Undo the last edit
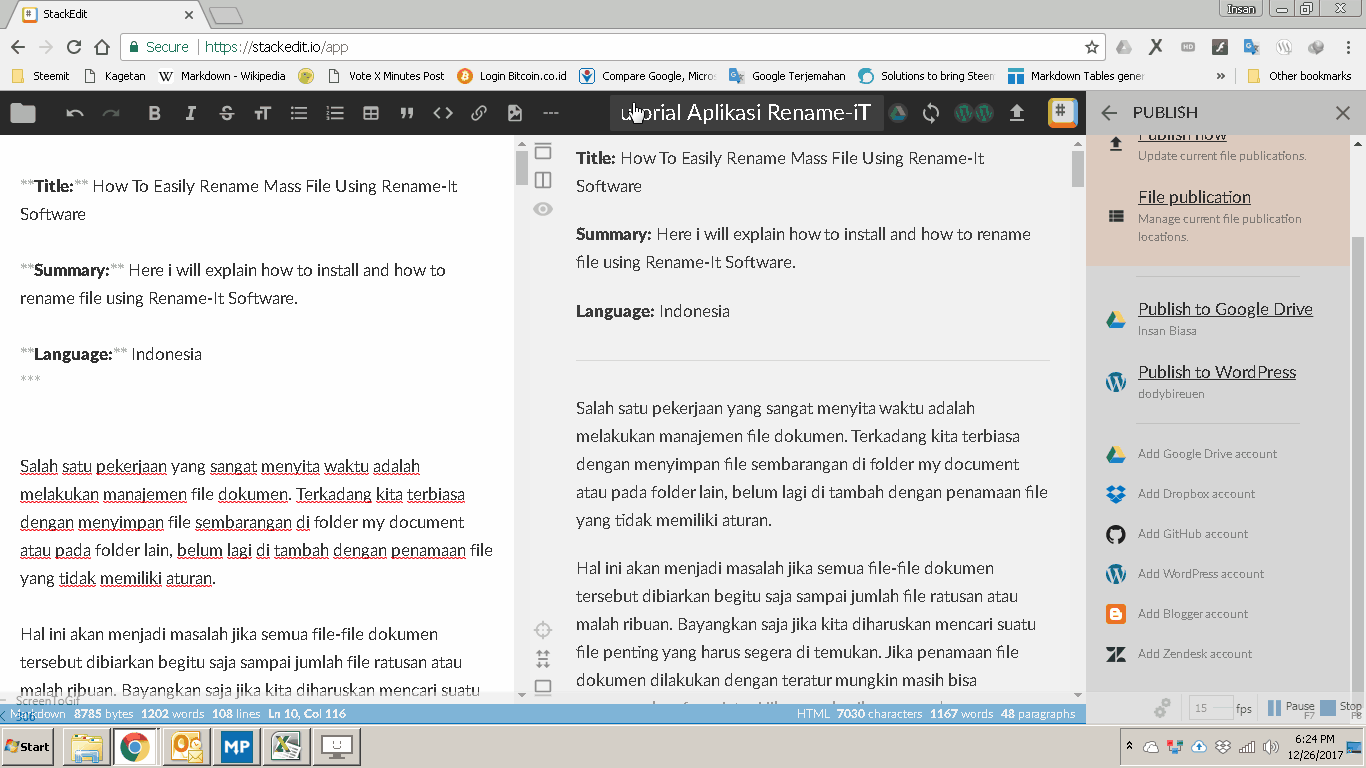Viewport: 1366px width, 768px height. (x=75, y=113)
